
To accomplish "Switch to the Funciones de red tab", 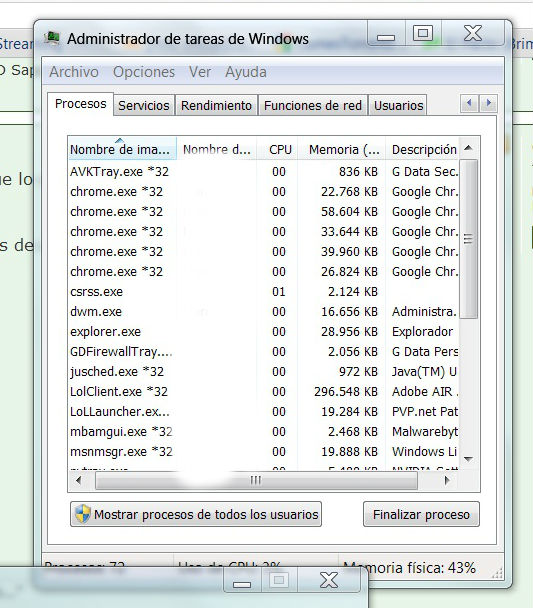I will point(313,105).
